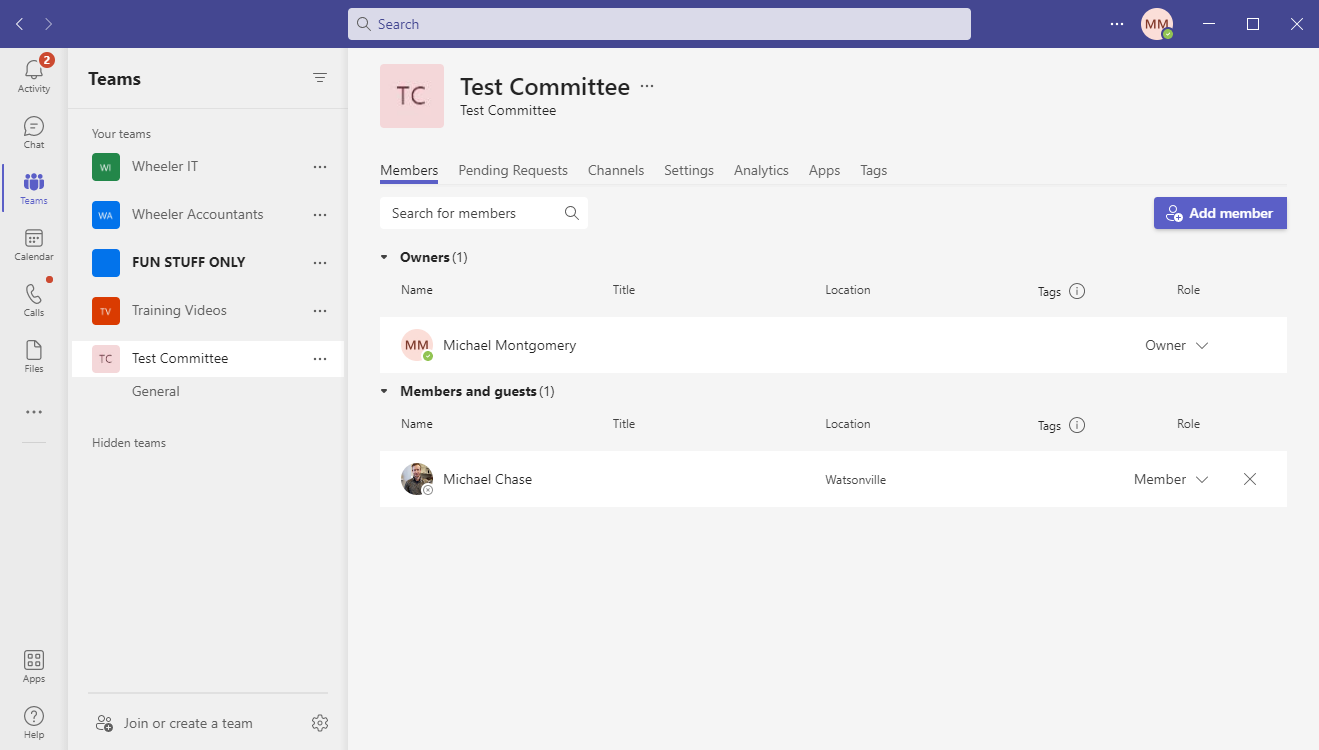The image size is (1319, 750).
Task: Open Settings and more ellipsis in title bar
Action: pyautogui.click(x=1117, y=24)
